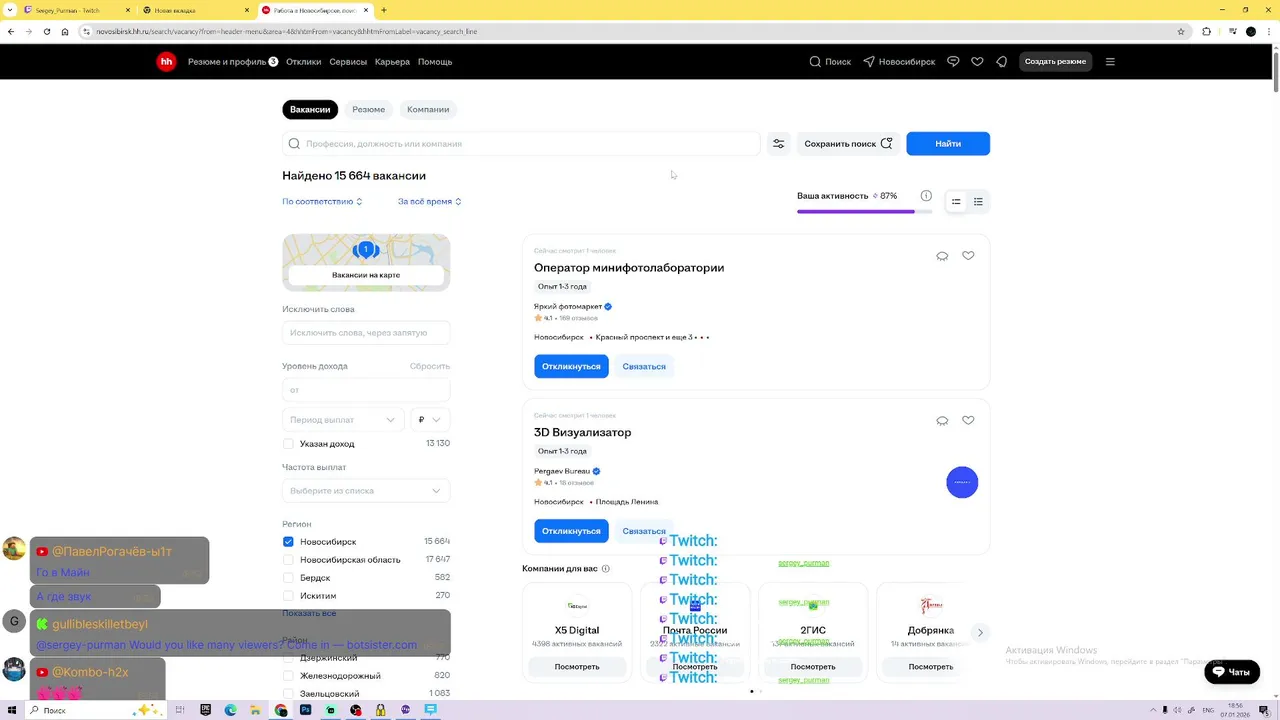Select the Вакансии tab
Viewport: 1280px width, 720px height.
click(310, 110)
